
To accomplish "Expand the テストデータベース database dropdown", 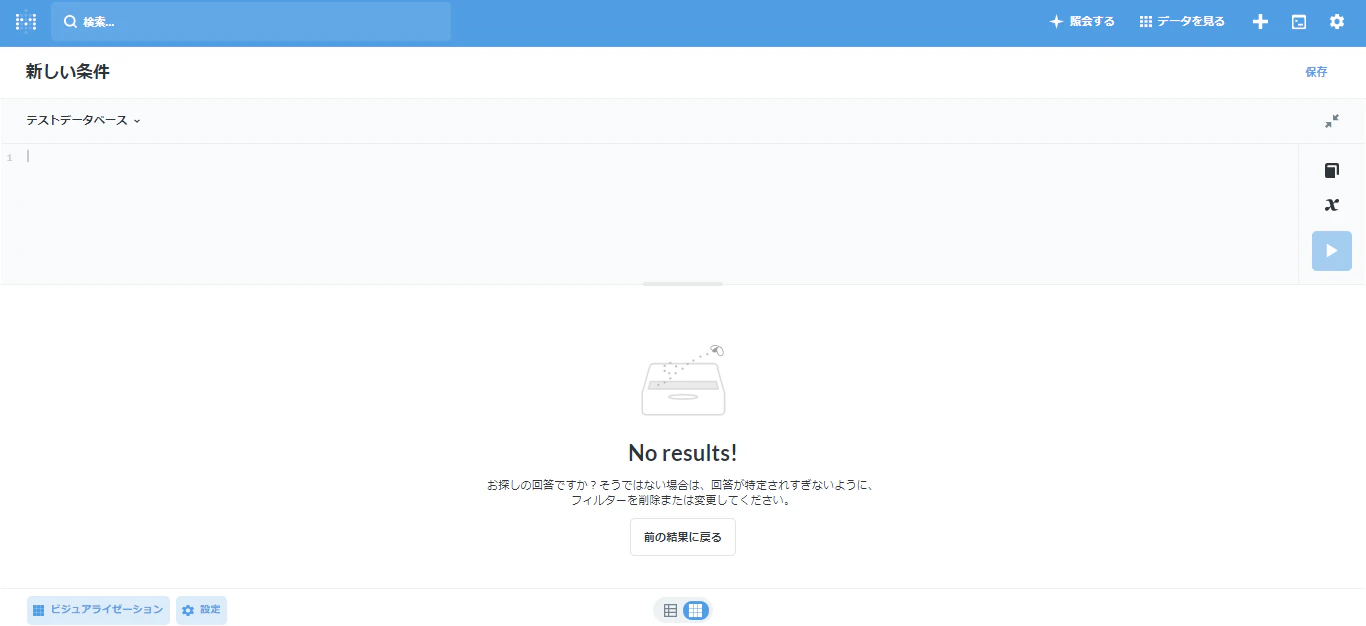I will click(83, 120).
